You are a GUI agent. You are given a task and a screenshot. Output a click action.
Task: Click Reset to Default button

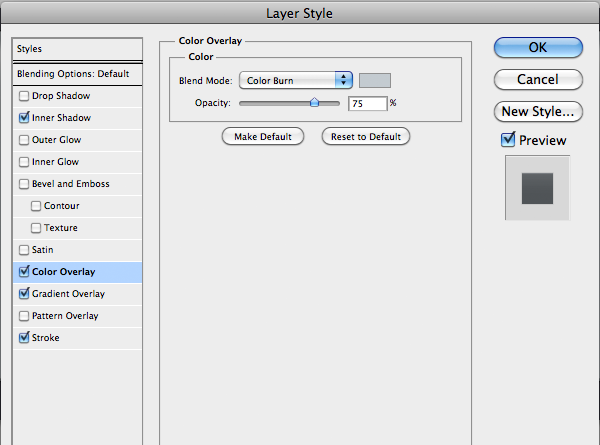coord(366,137)
